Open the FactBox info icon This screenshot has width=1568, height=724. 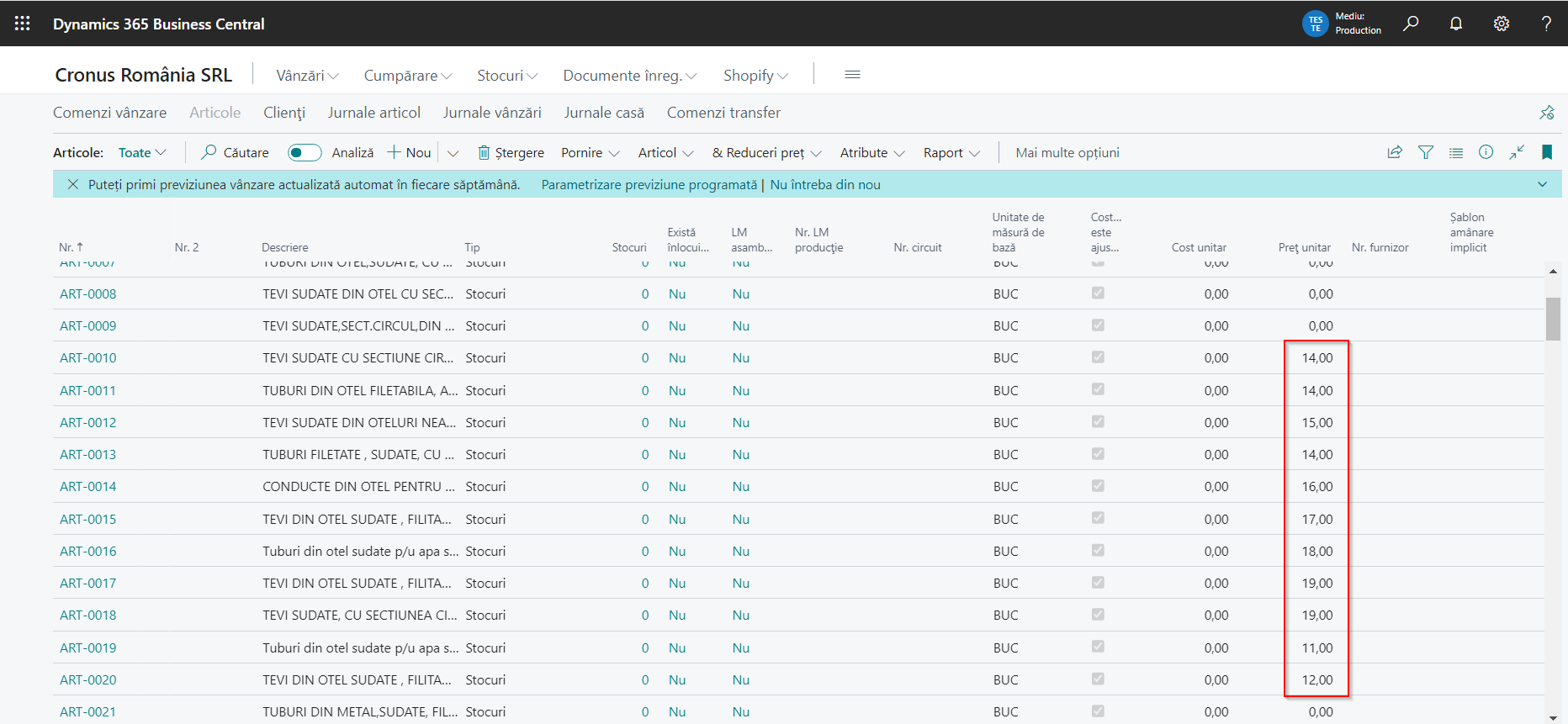coord(1486,152)
